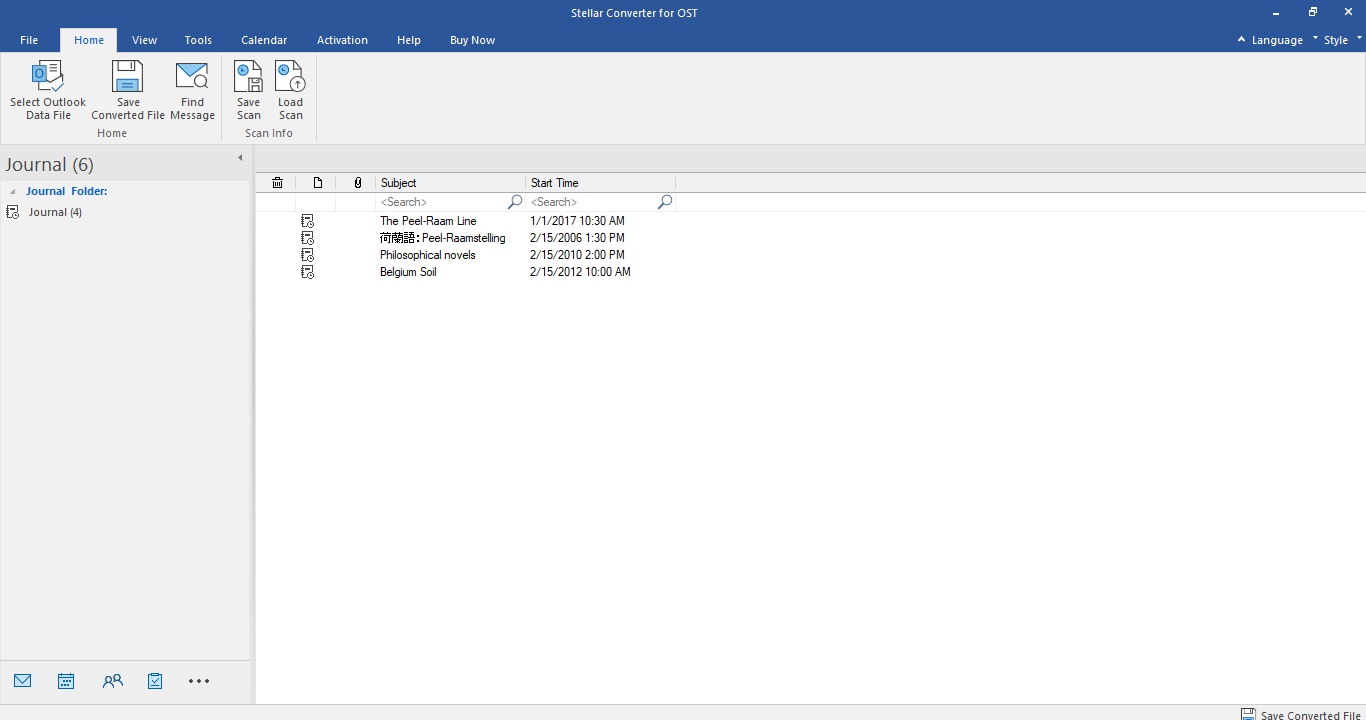This screenshot has width=1366, height=720.
Task: Switch to the Calendar ribbon tab
Action: [264, 40]
